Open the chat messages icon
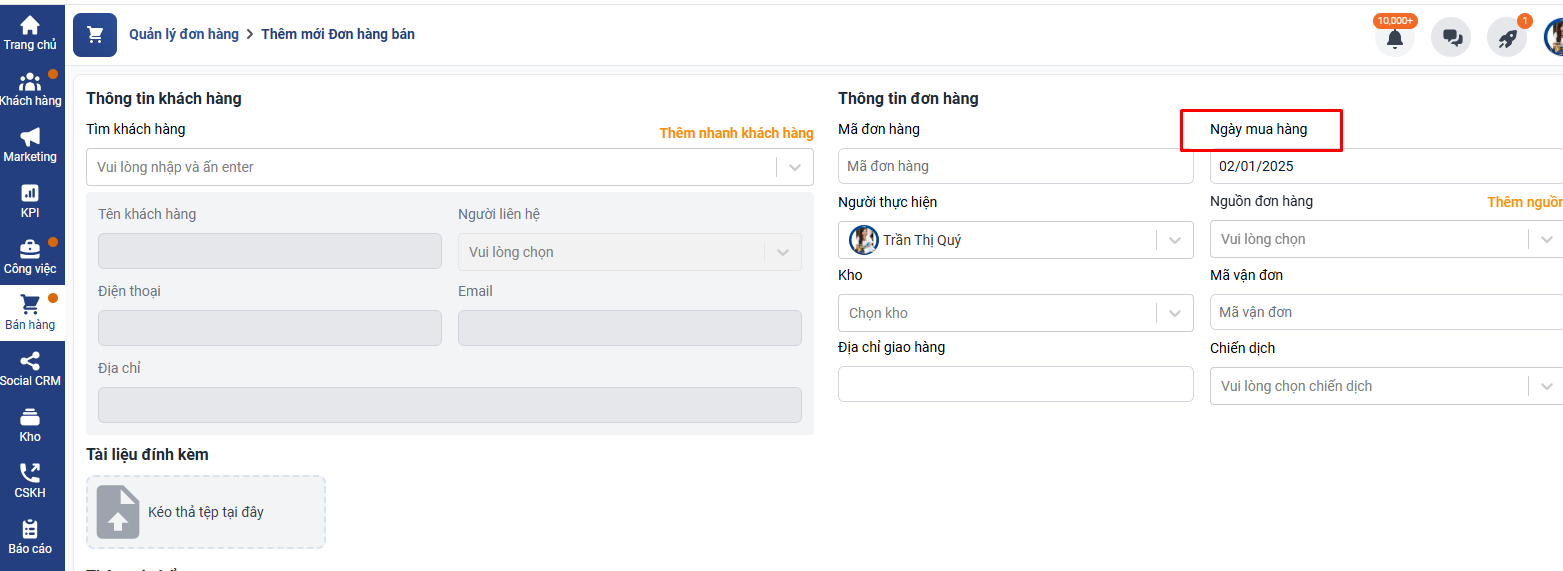Viewport: 1563px width, 571px height. click(x=1451, y=38)
